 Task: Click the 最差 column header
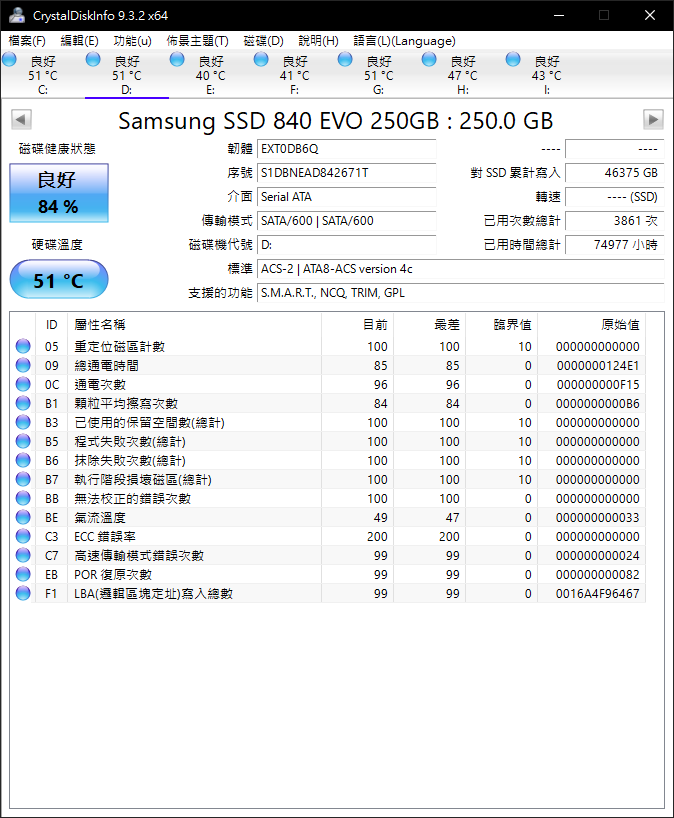429,324
